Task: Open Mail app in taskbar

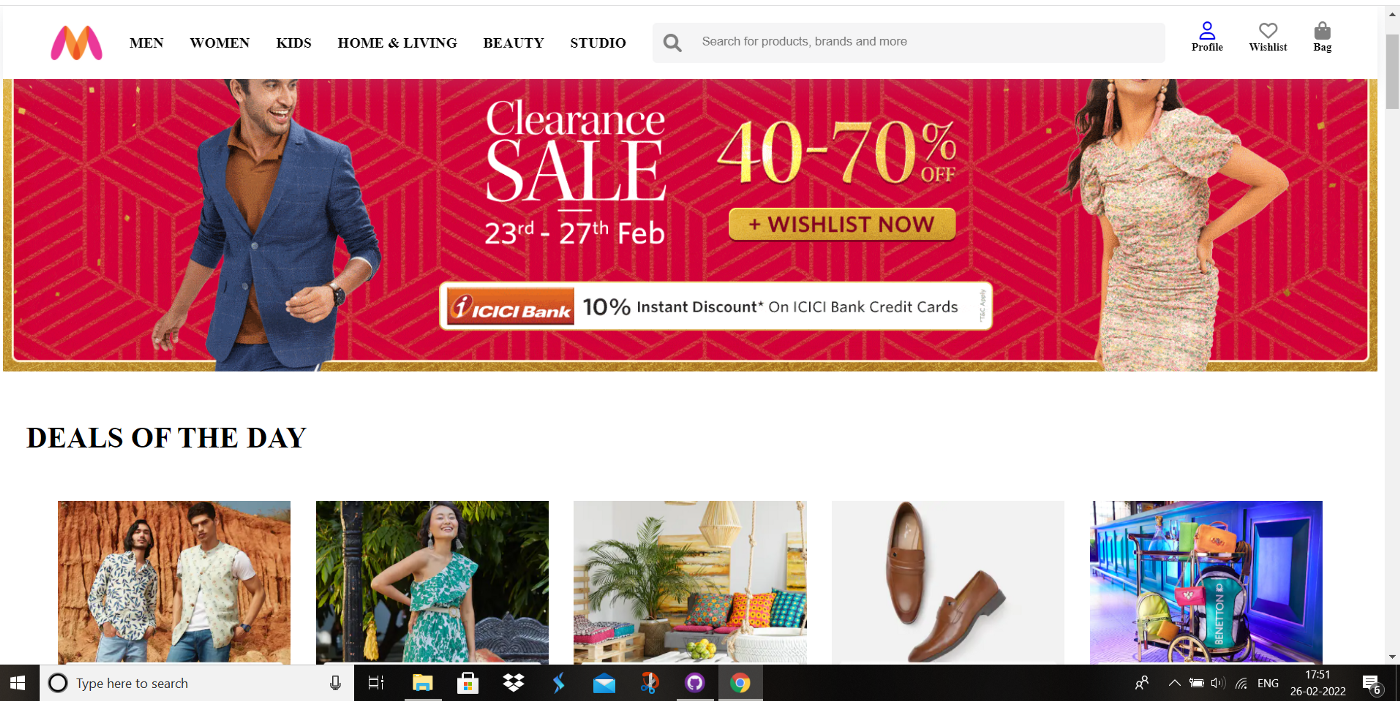Action: click(604, 683)
